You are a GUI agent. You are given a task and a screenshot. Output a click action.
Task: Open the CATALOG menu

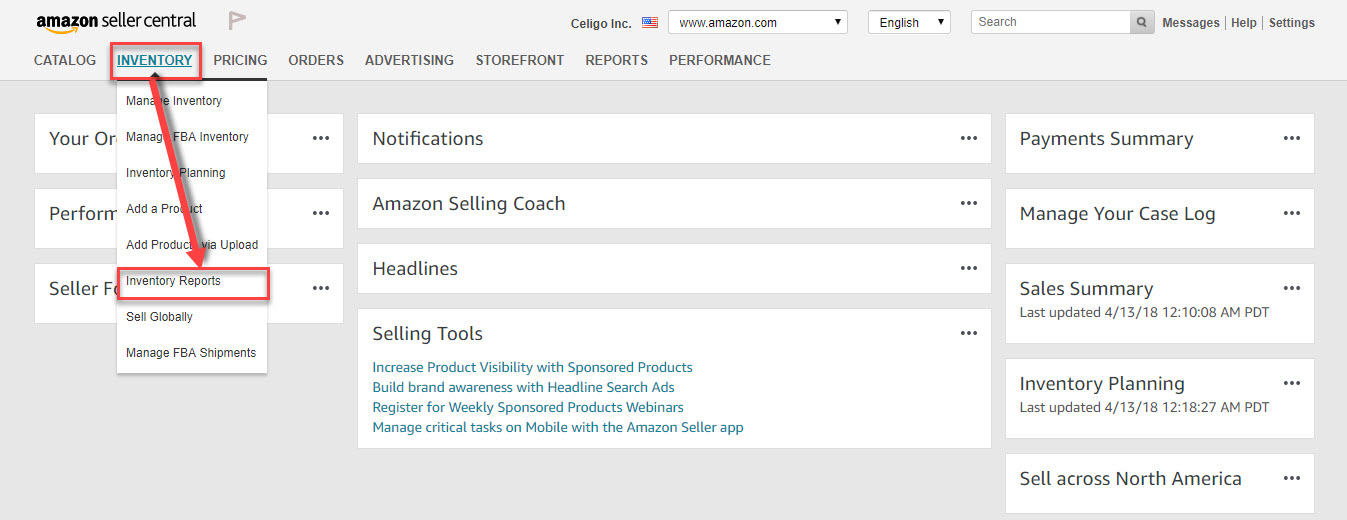pyautogui.click(x=65, y=60)
